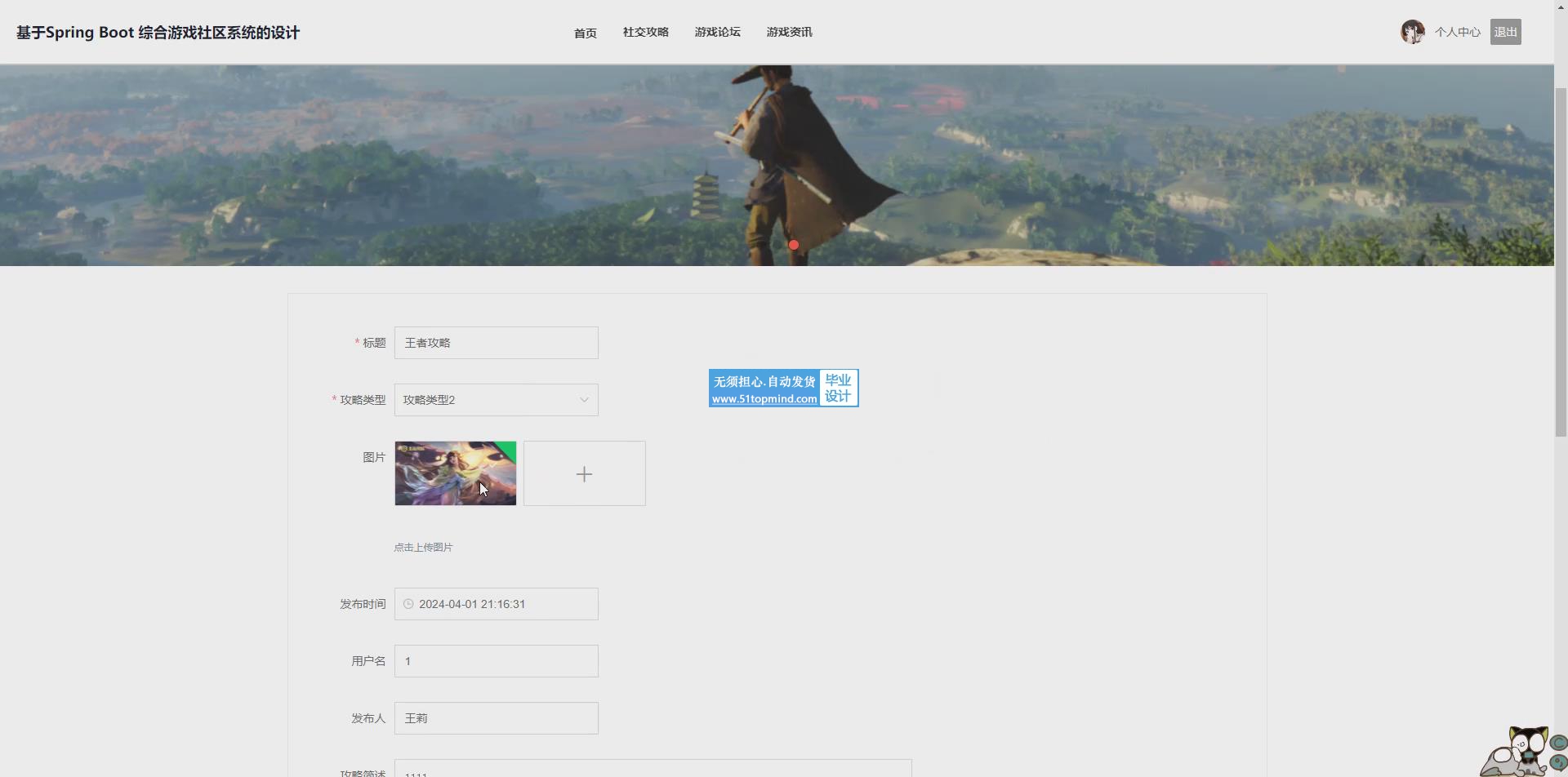The image size is (1568, 777).
Task: Click the user avatar icon
Action: [x=1412, y=32]
